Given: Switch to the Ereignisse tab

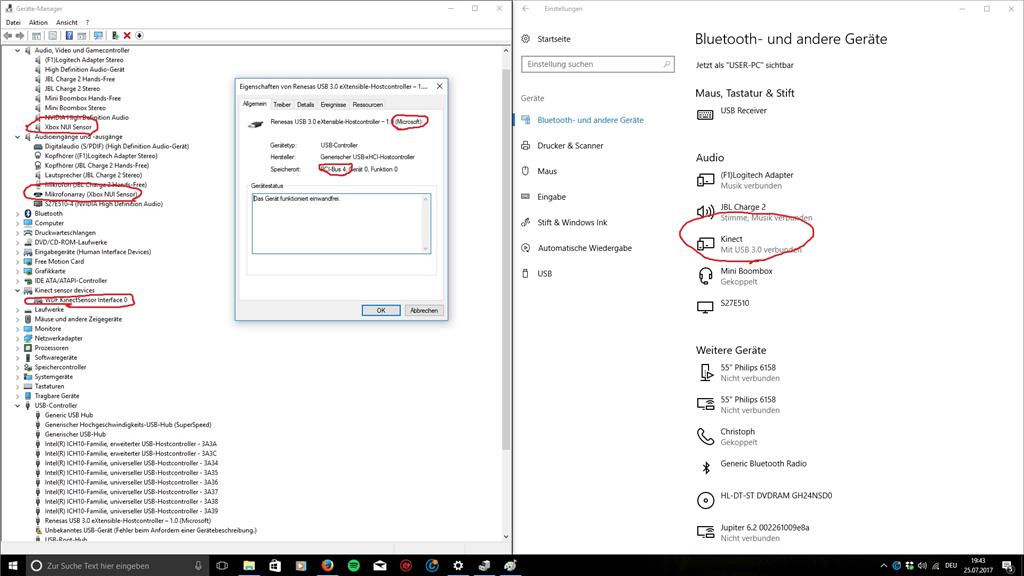Looking at the screenshot, I should 333,104.
